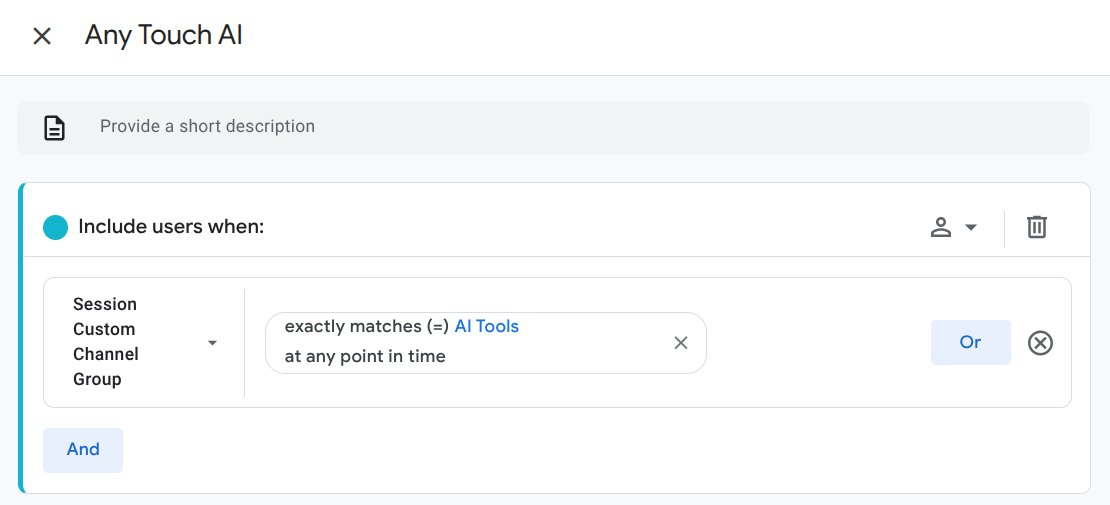
Task: Add an Or condition
Action: coord(970,342)
